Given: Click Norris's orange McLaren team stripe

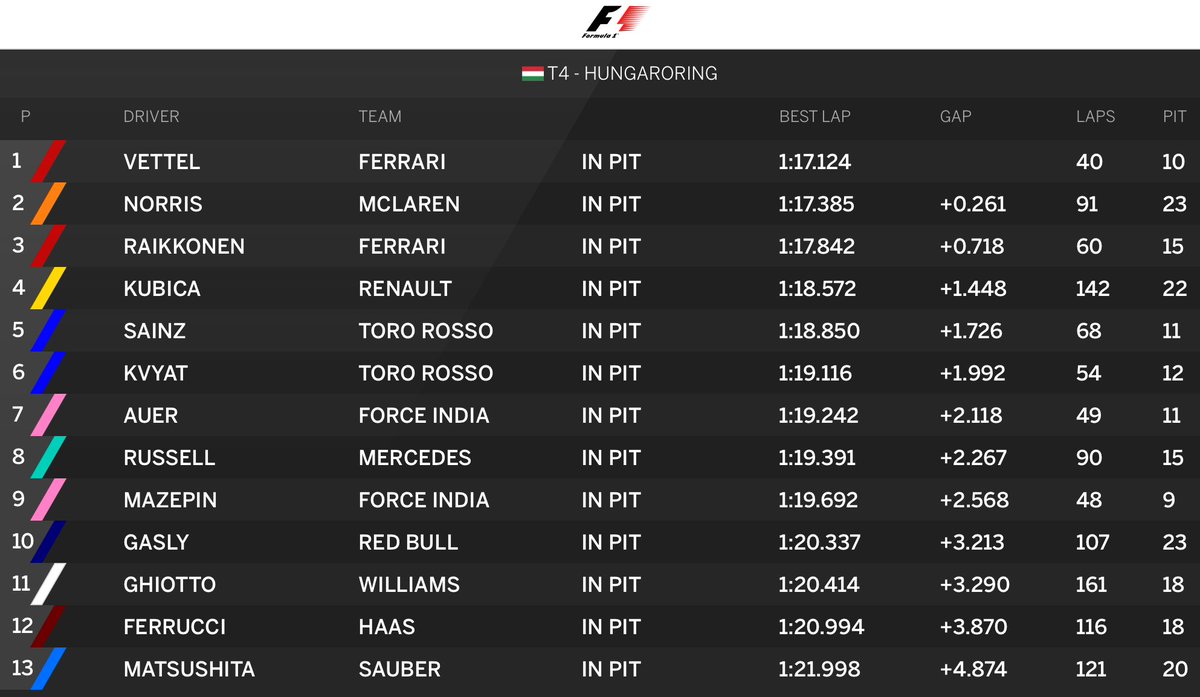Looking at the screenshot, I should [x=49, y=204].
